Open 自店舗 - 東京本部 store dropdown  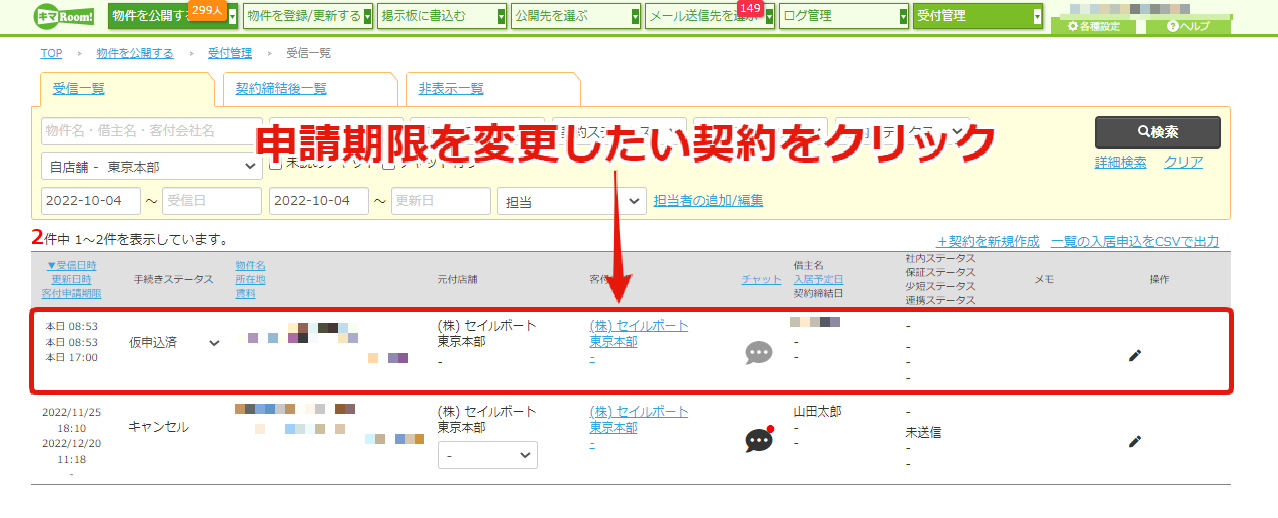pyautogui.click(x=151, y=166)
